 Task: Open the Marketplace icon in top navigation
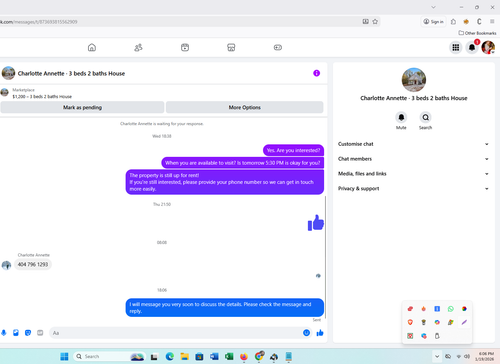pos(231,48)
